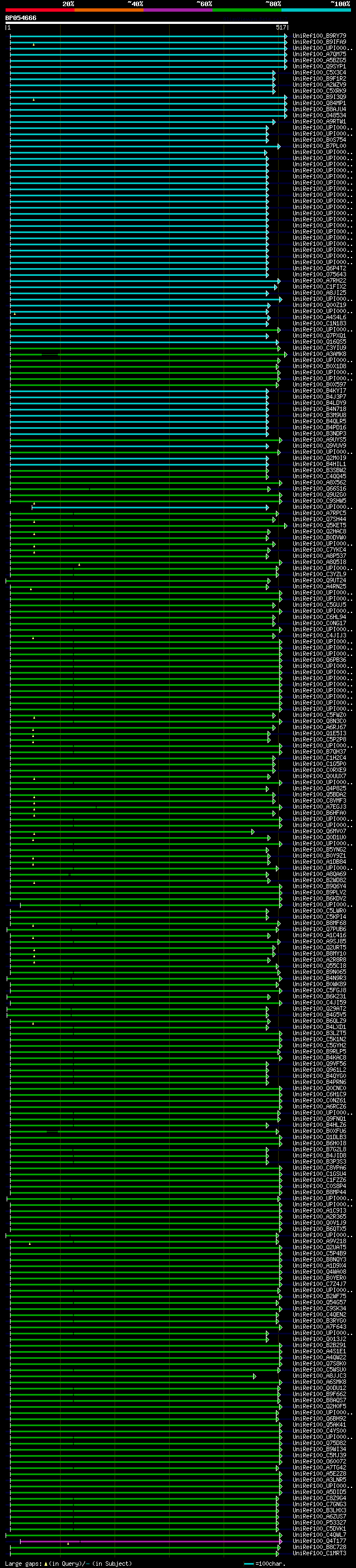This screenshot has height=1568, width=356.
Task: Select the UniRef100_B8AJU4 label
Action: point(319,109)
